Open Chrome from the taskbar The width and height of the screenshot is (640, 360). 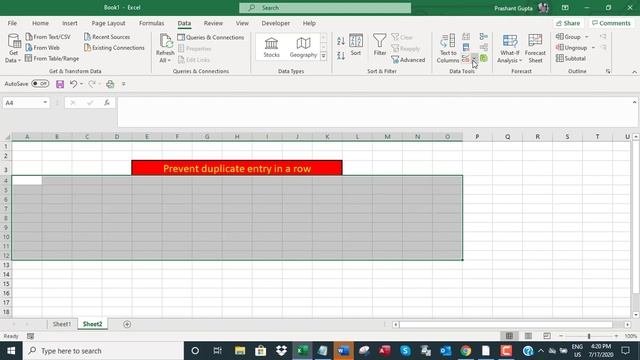[x=466, y=351]
